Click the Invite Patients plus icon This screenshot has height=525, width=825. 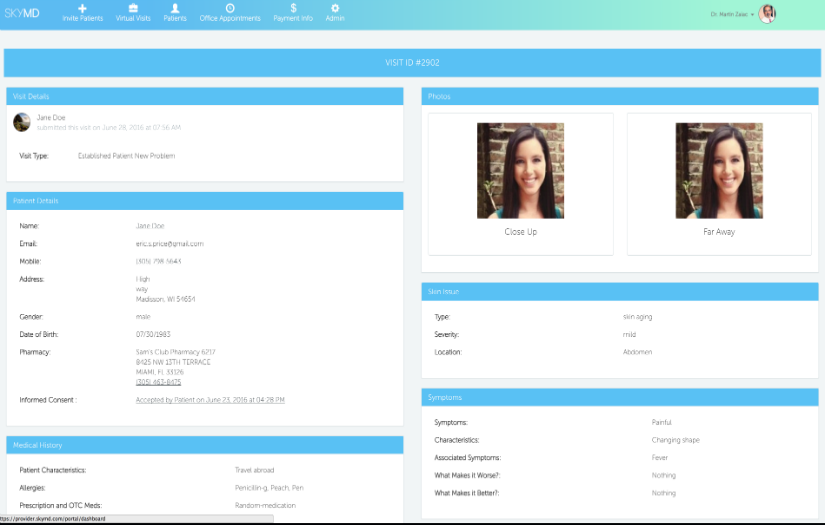(x=82, y=8)
